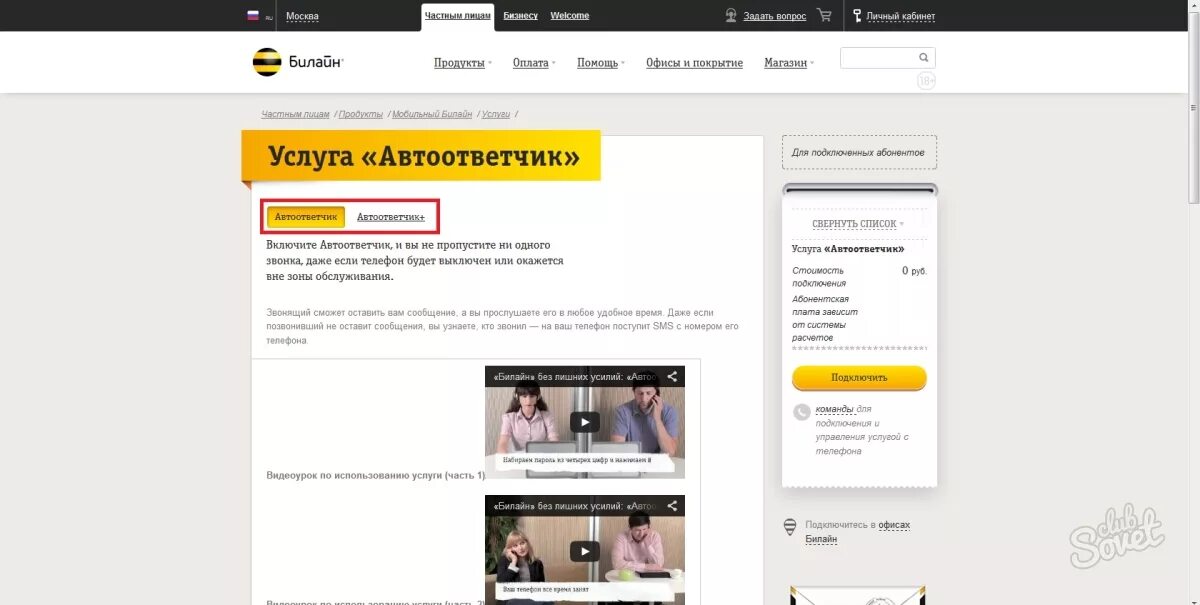Open the shopping cart icon
The image size is (1200, 605).
824,15
